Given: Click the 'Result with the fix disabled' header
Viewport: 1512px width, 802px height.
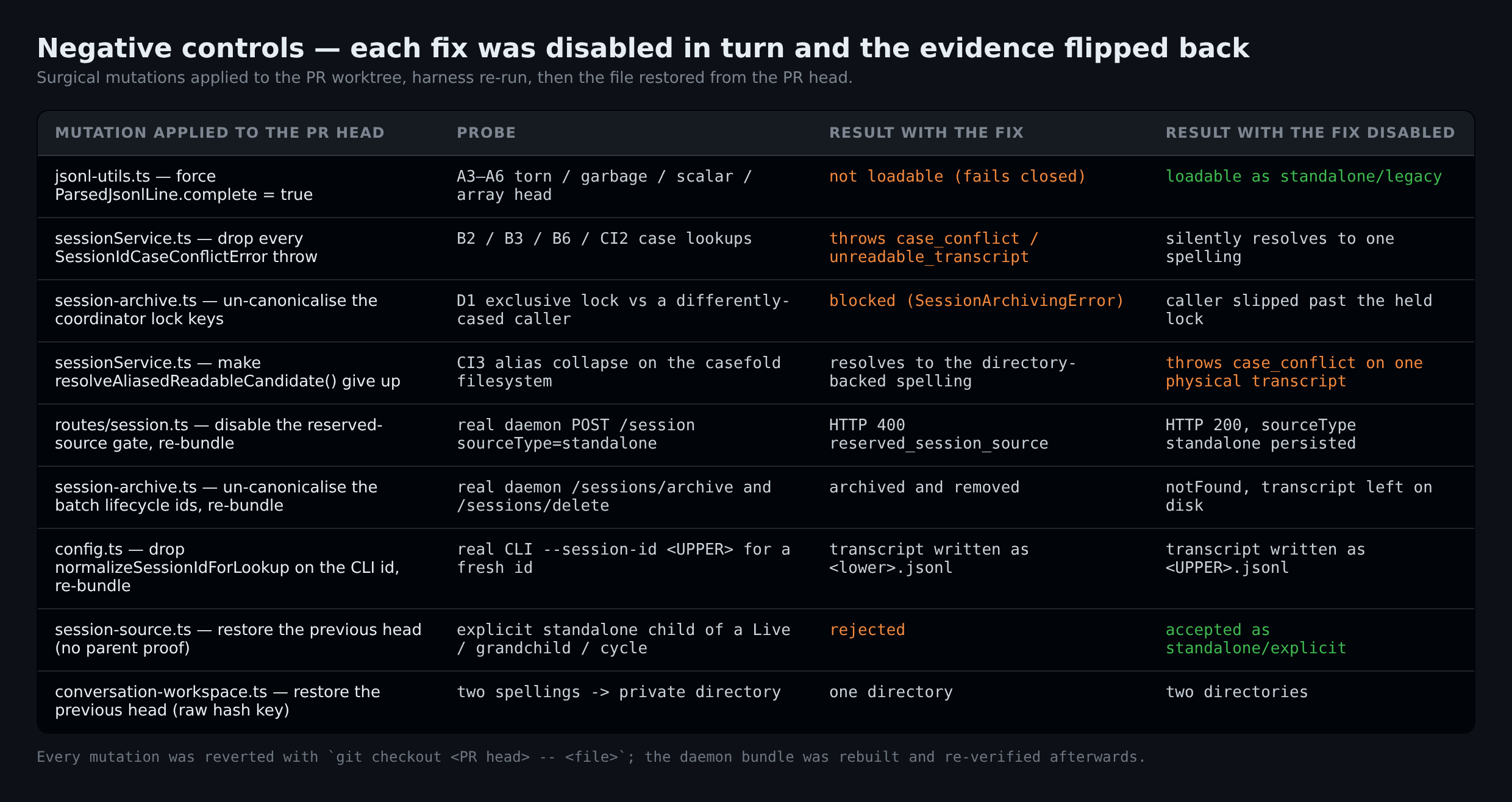Looking at the screenshot, I should [x=1310, y=133].
